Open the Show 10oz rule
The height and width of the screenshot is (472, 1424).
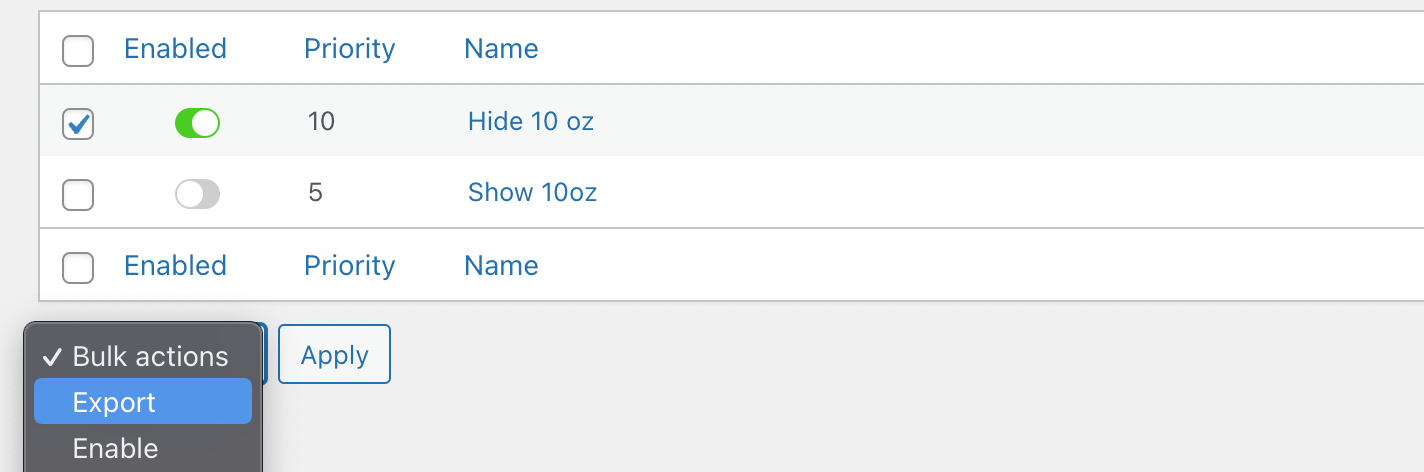pos(532,193)
